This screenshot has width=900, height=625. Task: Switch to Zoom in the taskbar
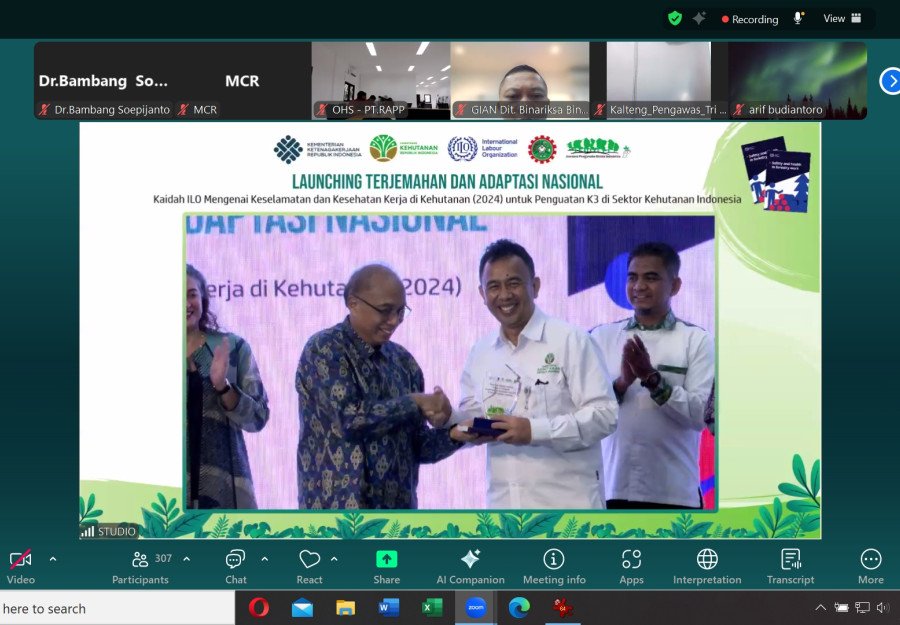pos(475,607)
